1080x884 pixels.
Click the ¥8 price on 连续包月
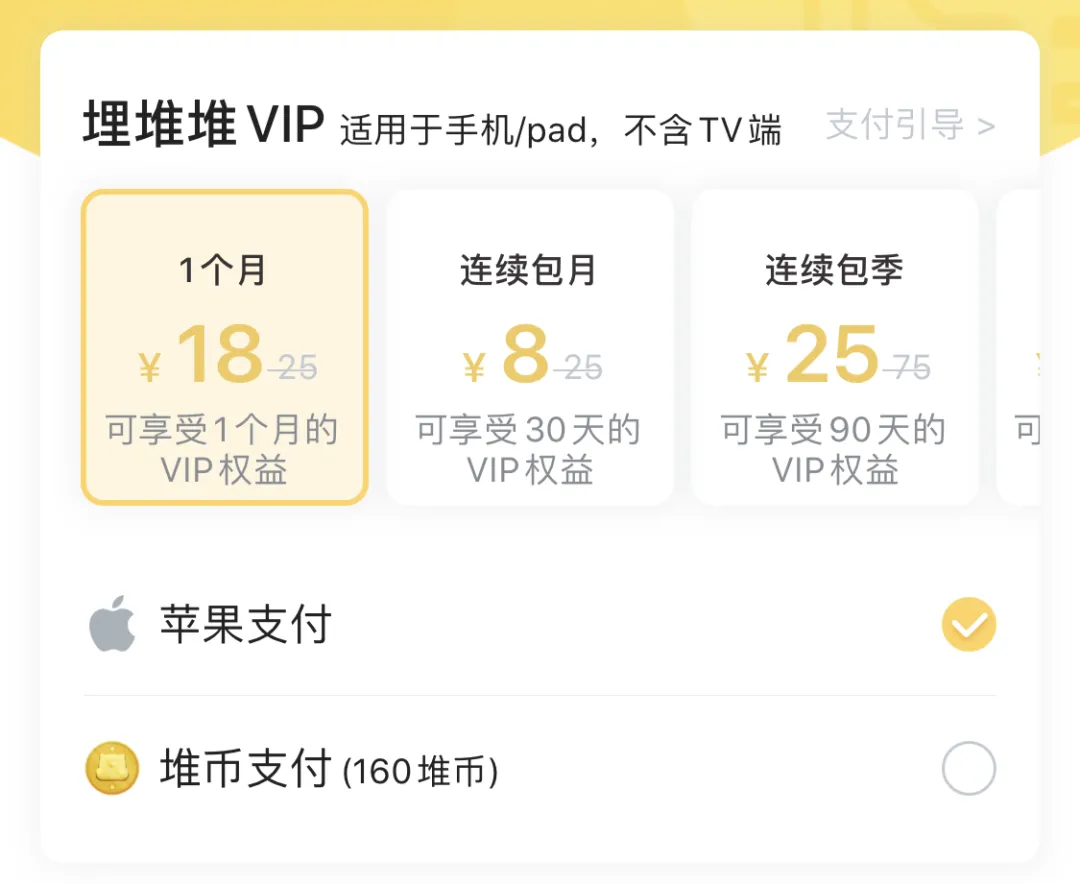[506, 354]
